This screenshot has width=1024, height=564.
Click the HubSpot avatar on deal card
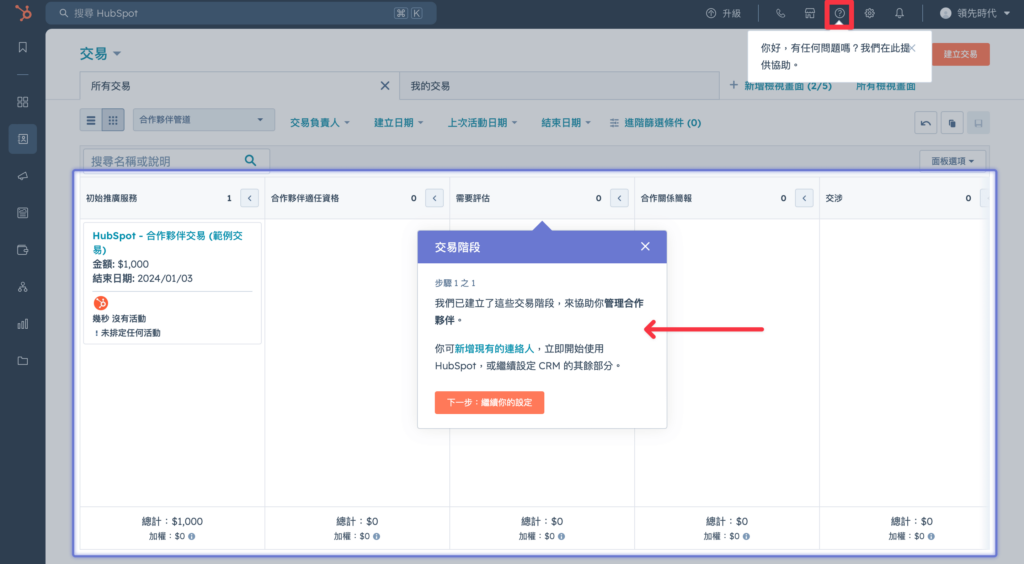pos(101,303)
